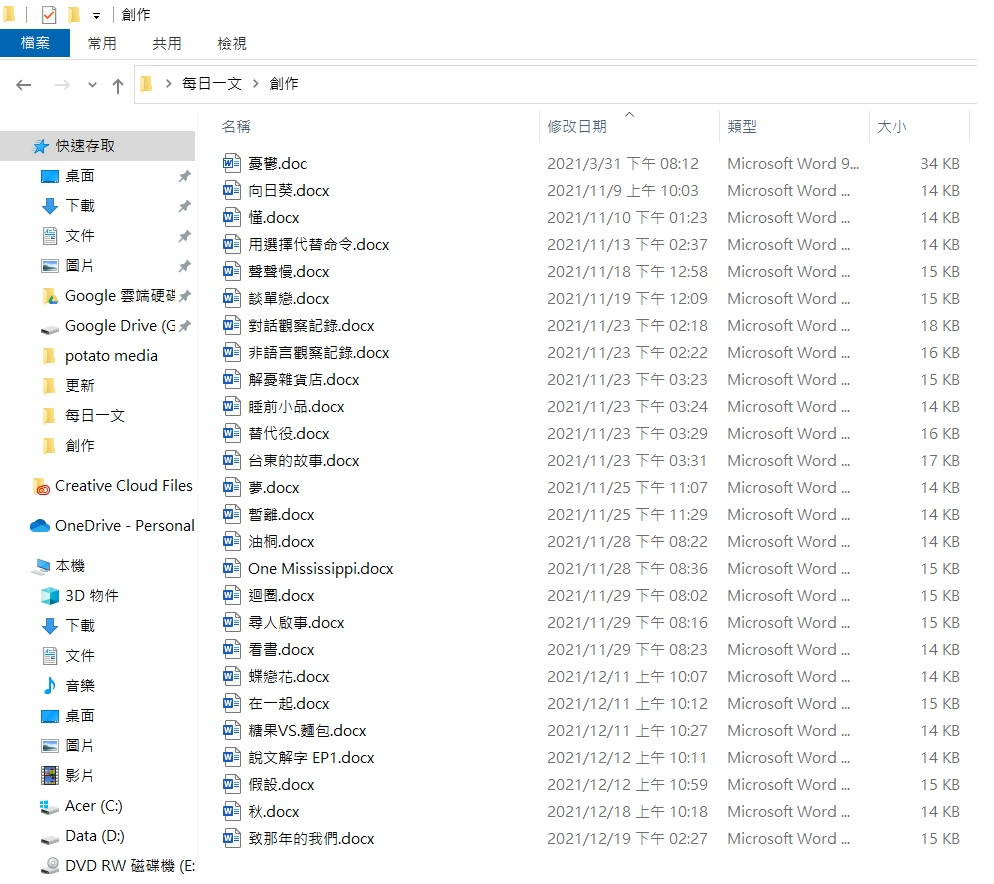
Task: Switch to the 檢視 ribbon tab
Action: tap(232, 43)
